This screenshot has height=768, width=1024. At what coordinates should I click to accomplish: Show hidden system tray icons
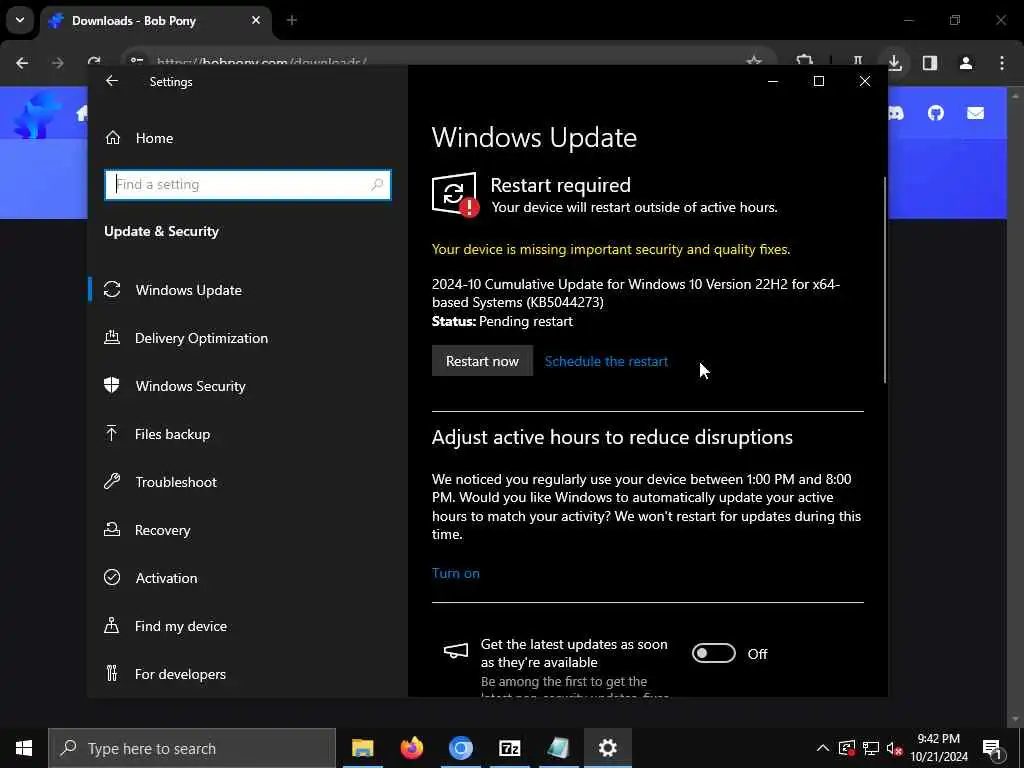pyautogui.click(x=823, y=748)
